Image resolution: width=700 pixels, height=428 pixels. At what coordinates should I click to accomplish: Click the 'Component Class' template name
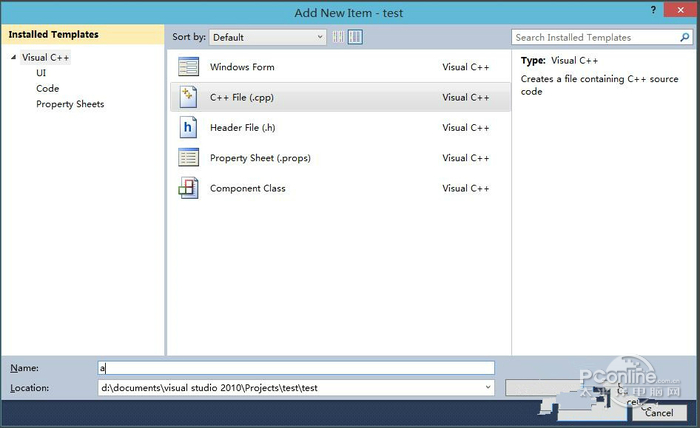[x=248, y=188]
